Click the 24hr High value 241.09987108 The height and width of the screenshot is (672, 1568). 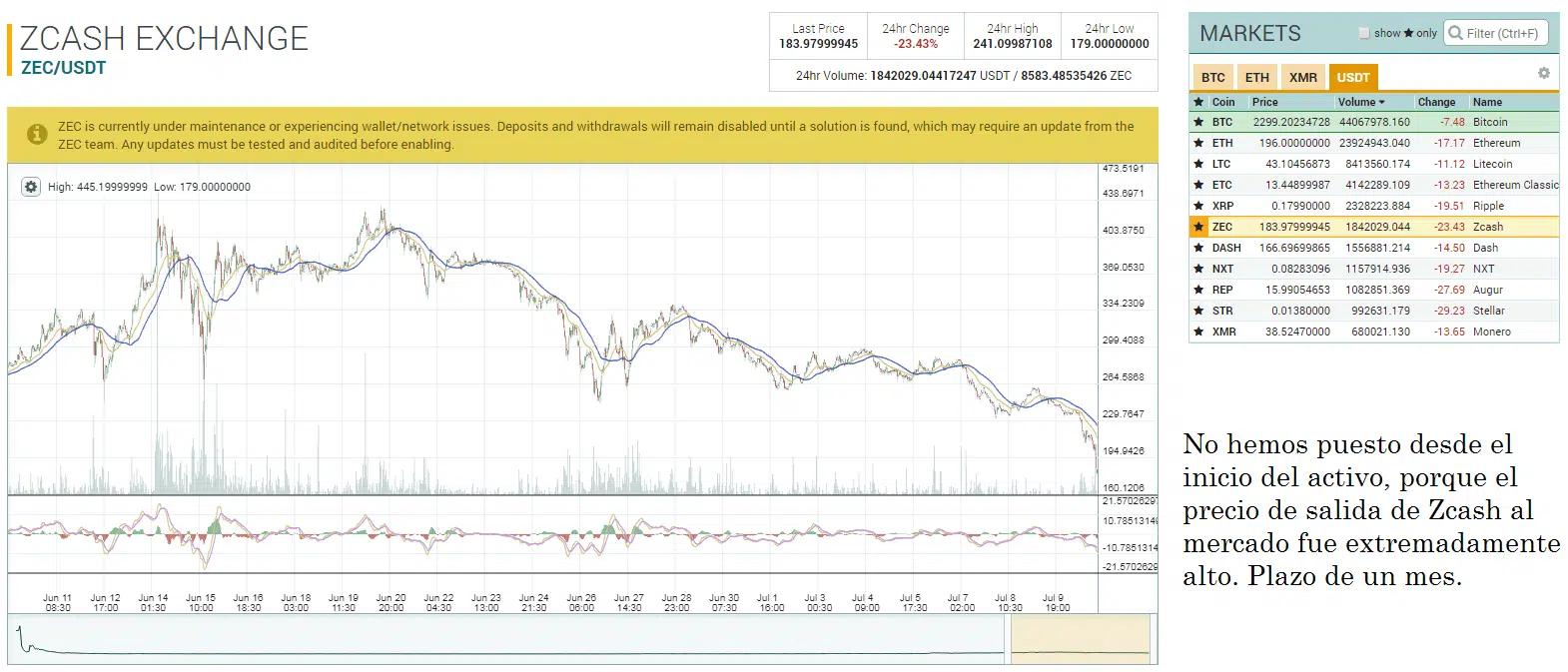click(x=1013, y=44)
